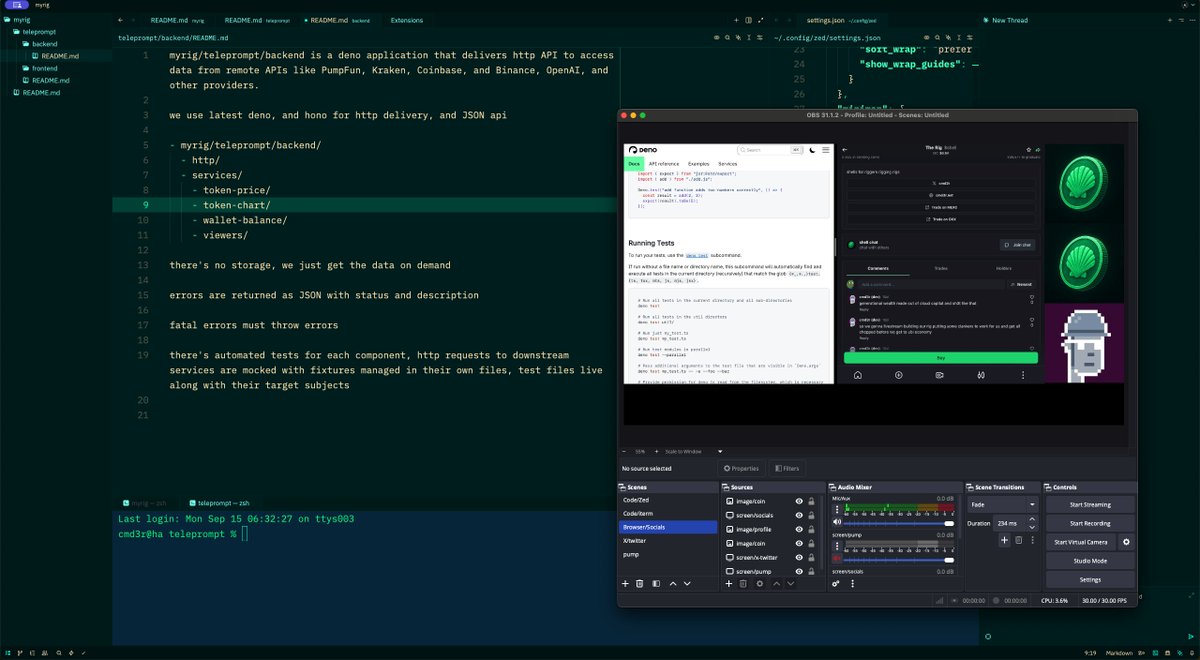Screen dimensions: 1200x660
Task: Enable Studio Mode in OBS
Action: [1090, 561]
